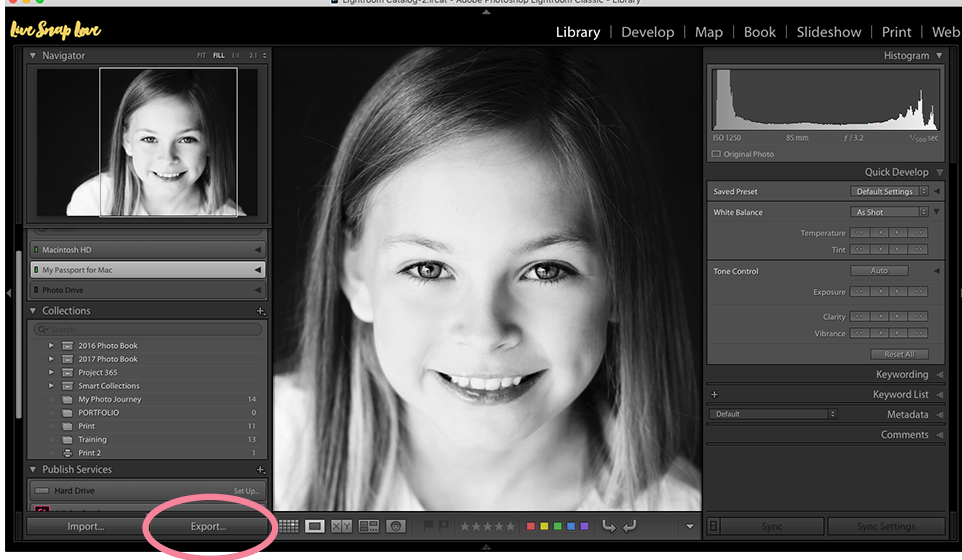Apply purple color label
Screen dimensions: 962x560
(584, 526)
